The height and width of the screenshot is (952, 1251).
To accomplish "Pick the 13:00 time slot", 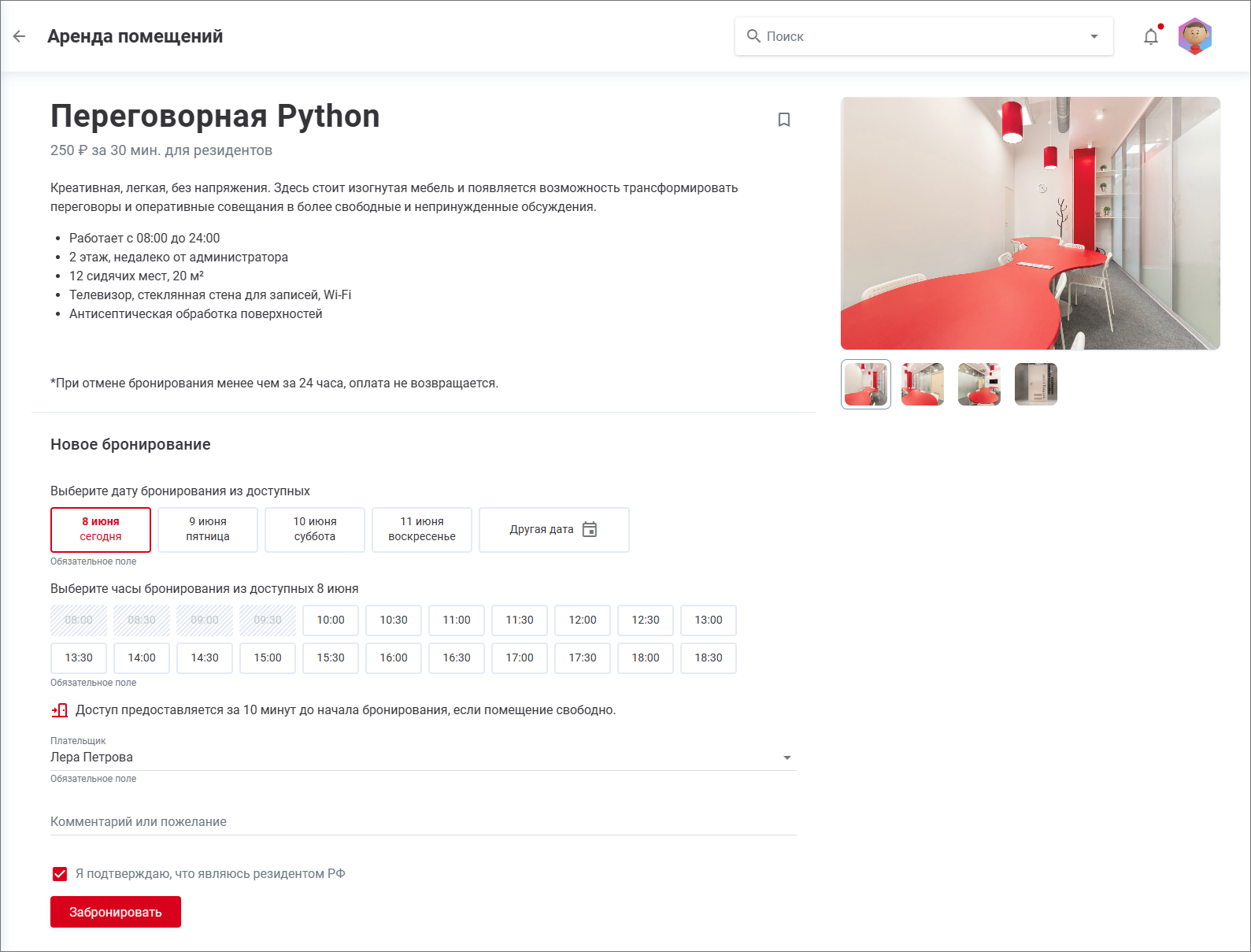I will coord(709,620).
